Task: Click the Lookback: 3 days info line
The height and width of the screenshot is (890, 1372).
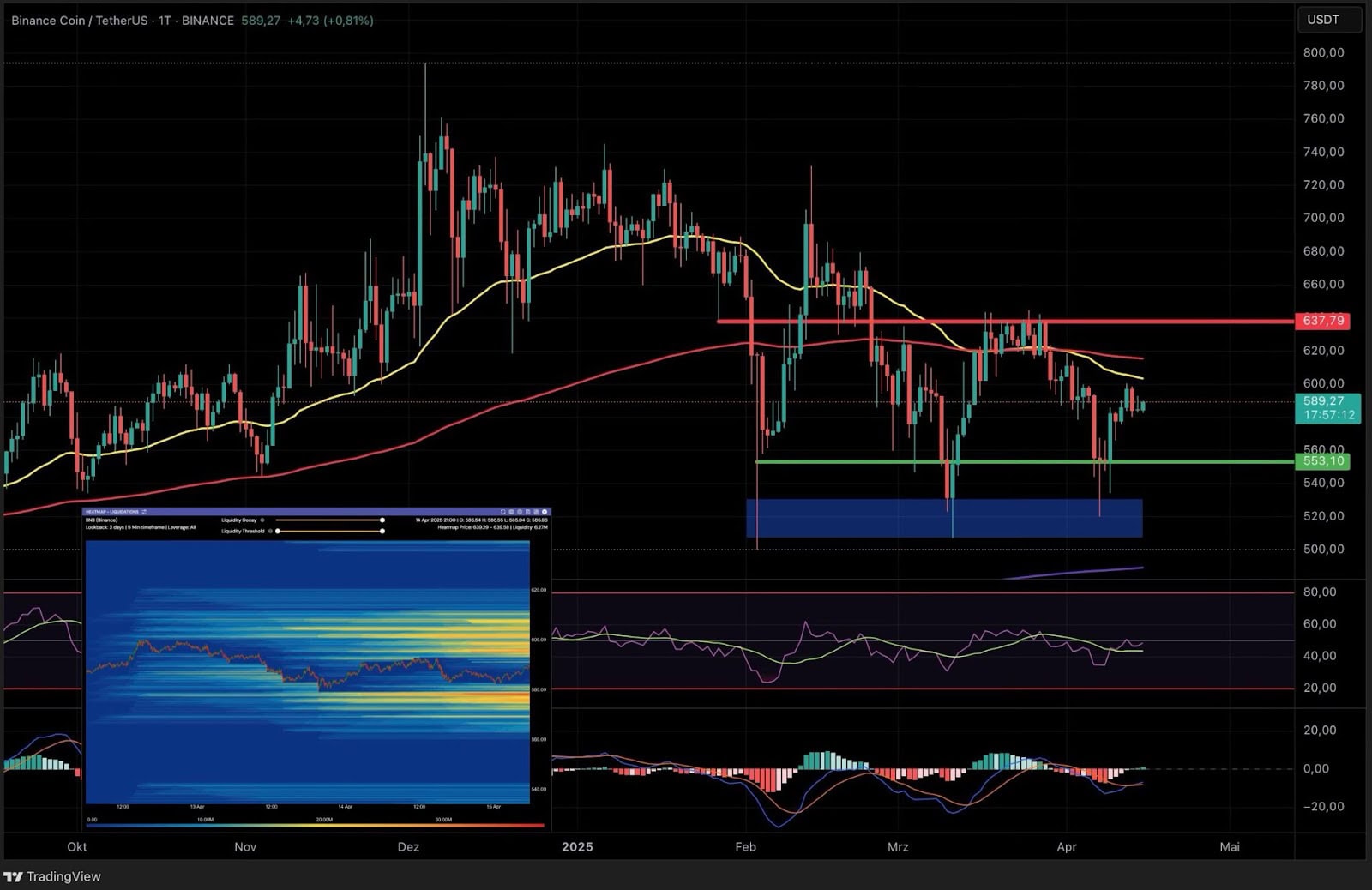Action: pyautogui.click(x=141, y=527)
